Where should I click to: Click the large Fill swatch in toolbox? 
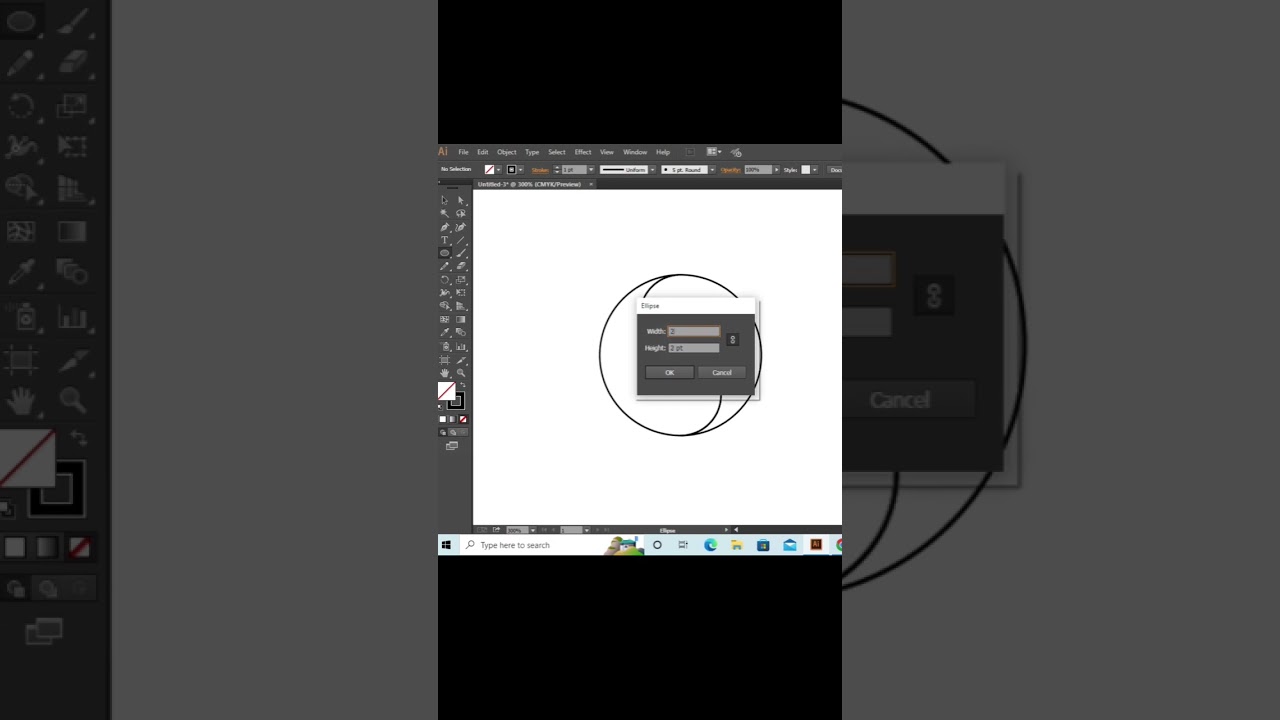pos(447,392)
